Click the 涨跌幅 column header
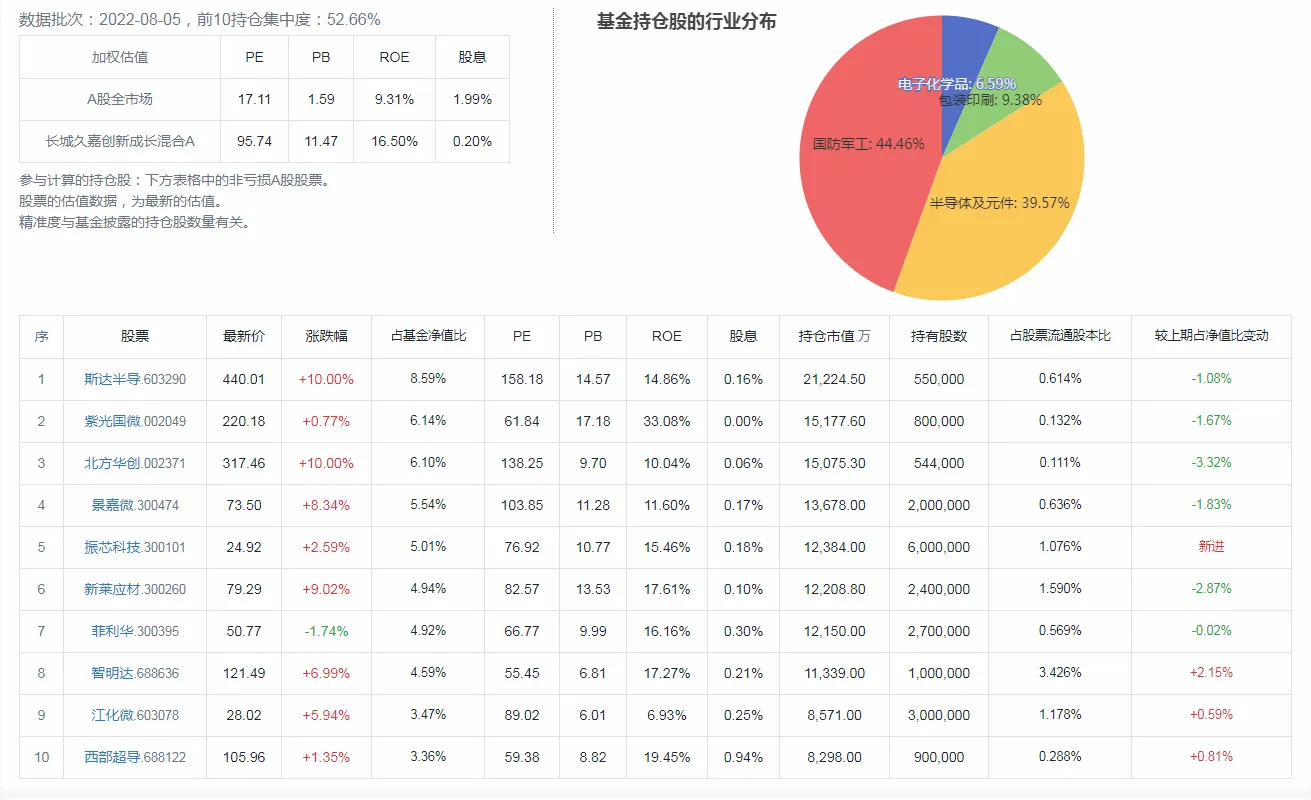The image size is (1311, 800). pyautogui.click(x=326, y=336)
